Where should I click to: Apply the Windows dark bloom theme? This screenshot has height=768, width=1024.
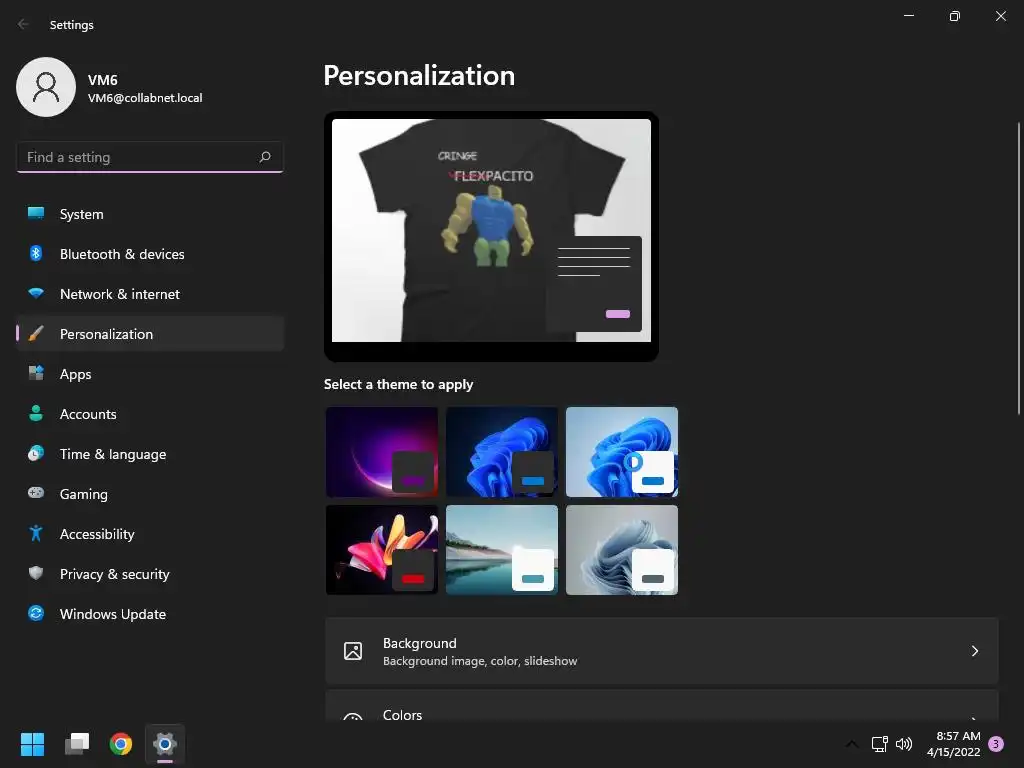(x=502, y=452)
